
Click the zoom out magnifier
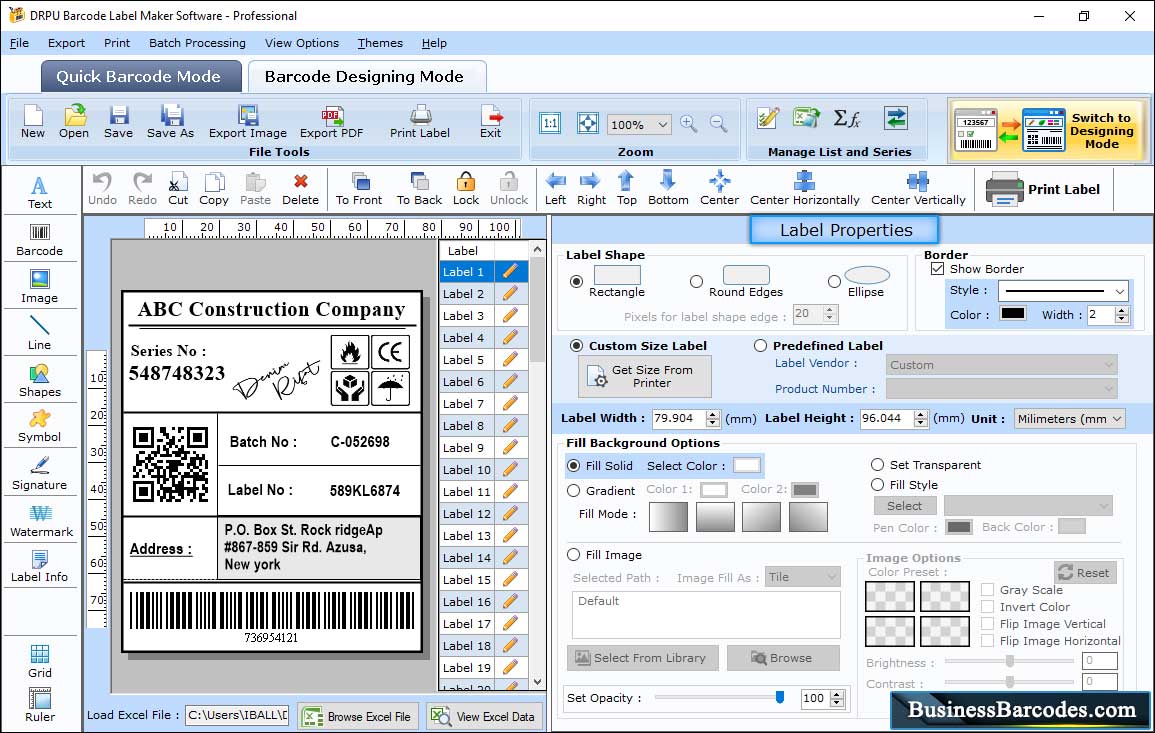[x=719, y=124]
